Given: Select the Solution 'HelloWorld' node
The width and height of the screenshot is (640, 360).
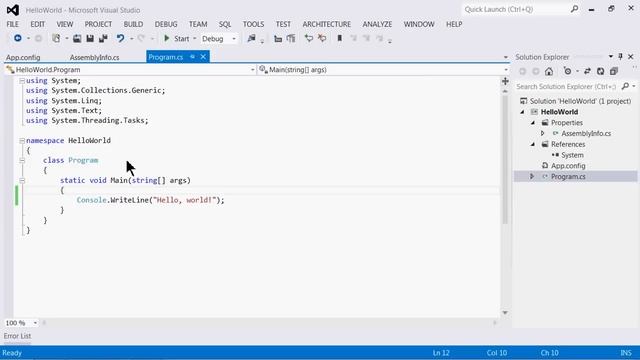Looking at the screenshot, I should (x=576, y=101).
